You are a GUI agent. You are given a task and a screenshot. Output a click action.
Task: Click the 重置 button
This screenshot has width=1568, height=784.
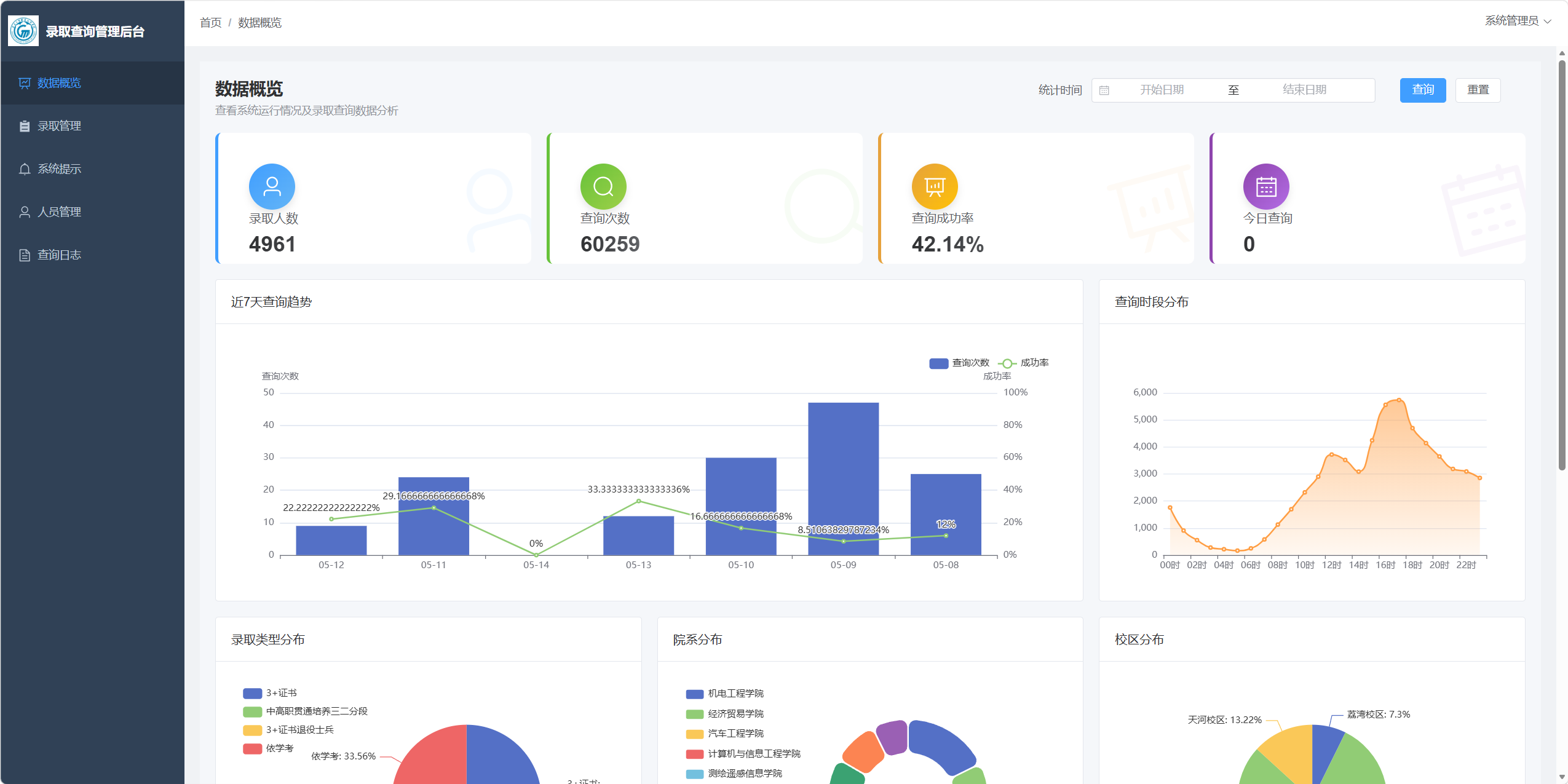[1478, 90]
